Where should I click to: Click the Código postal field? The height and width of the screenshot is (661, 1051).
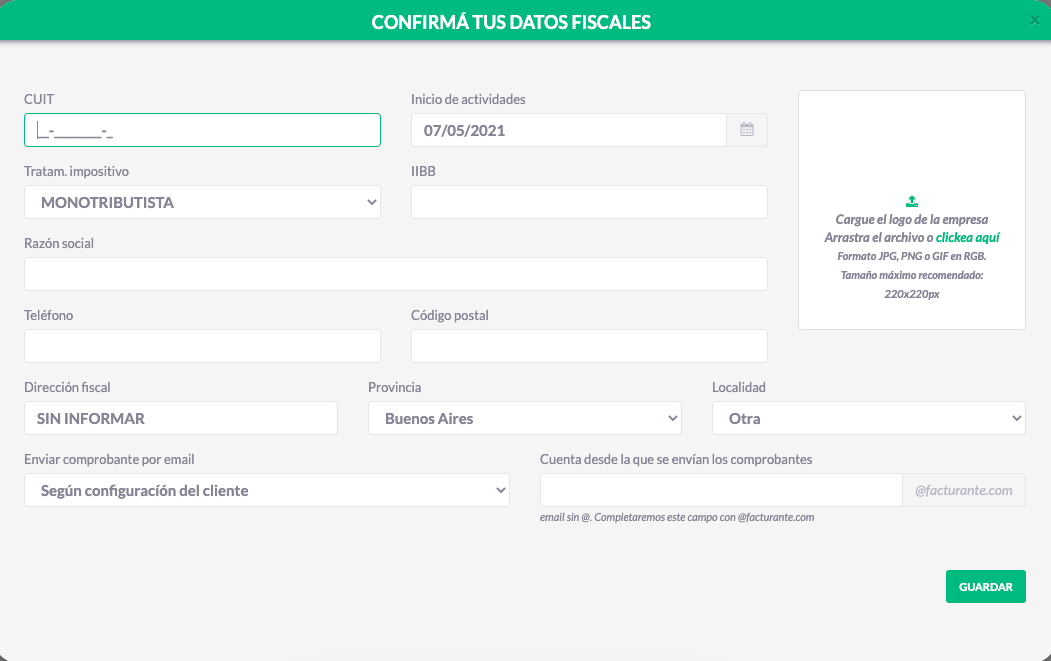589,346
